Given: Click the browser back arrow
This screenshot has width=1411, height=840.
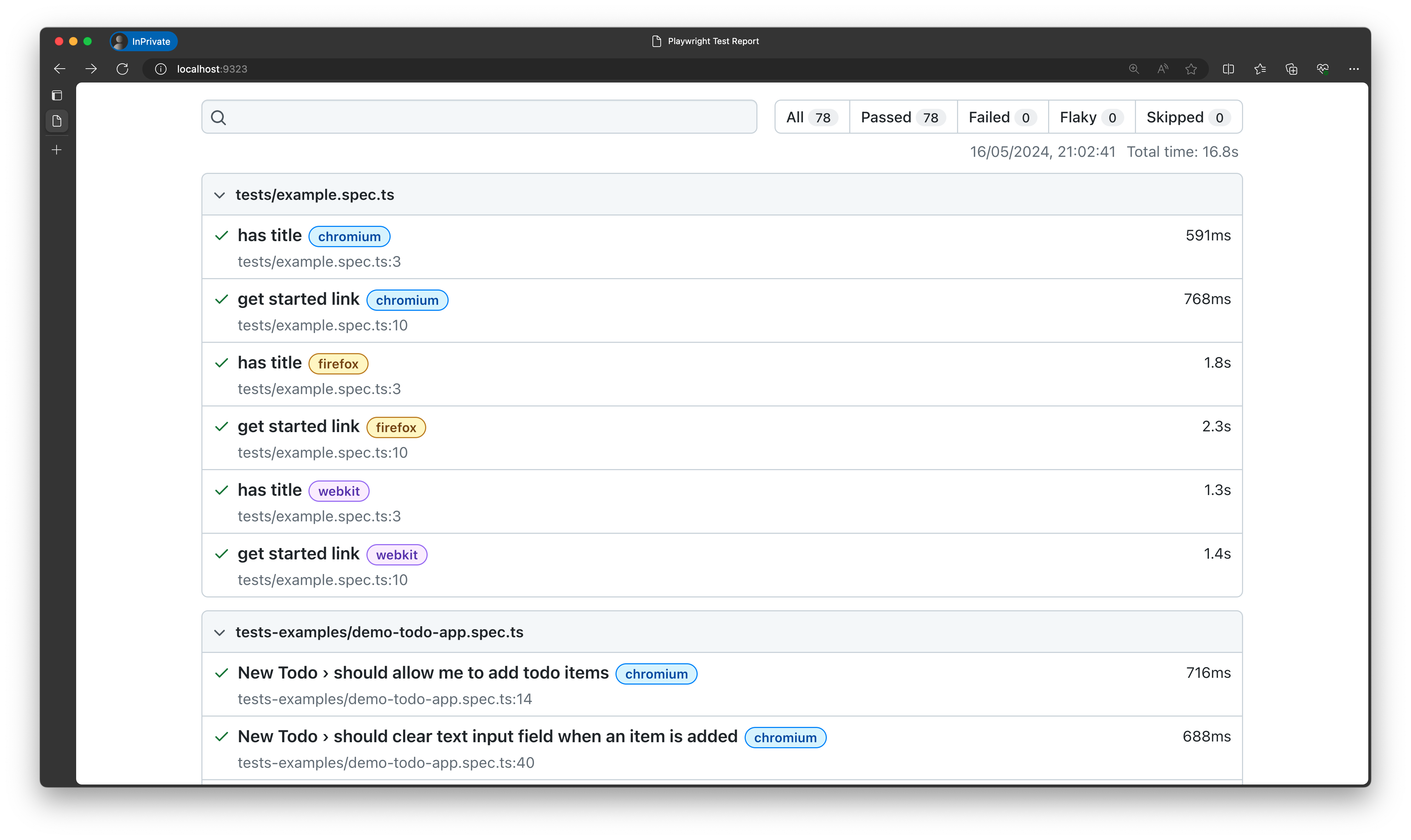Looking at the screenshot, I should point(59,69).
